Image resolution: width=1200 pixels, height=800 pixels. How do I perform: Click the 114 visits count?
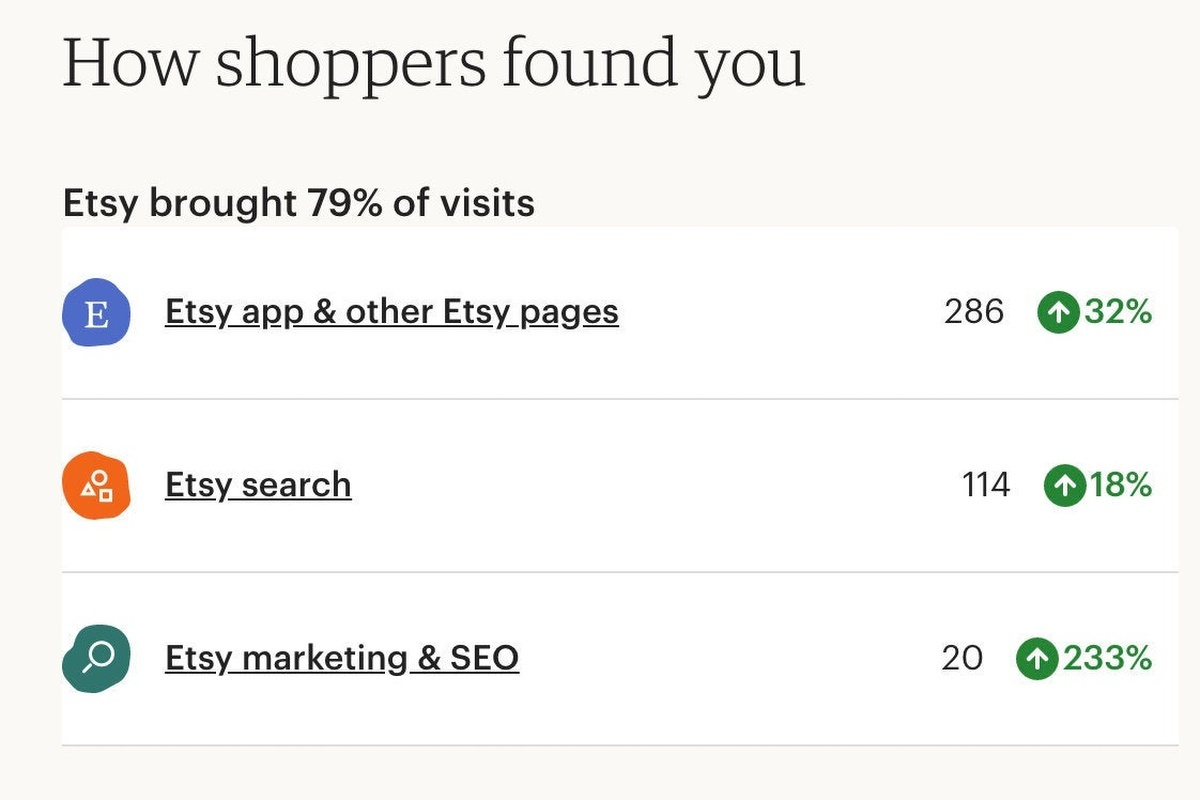[986, 486]
